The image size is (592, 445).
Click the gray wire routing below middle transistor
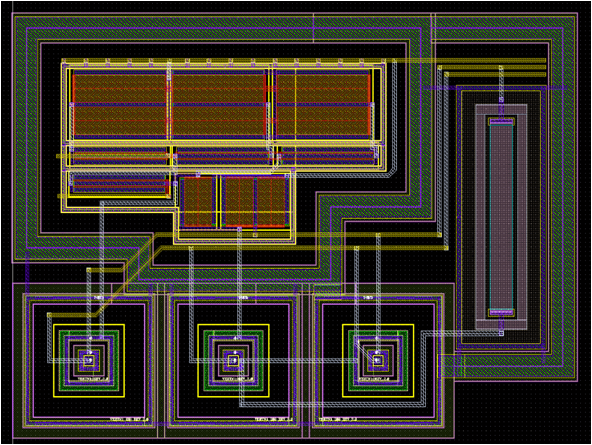click(332, 404)
